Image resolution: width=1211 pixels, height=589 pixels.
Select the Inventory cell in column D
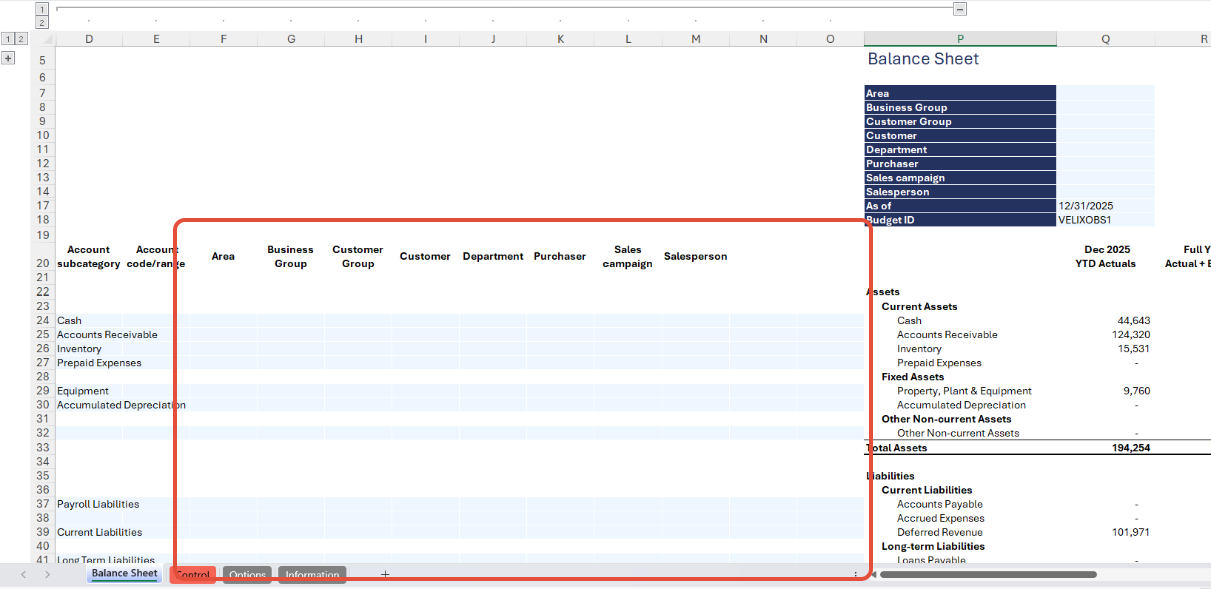(x=89, y=349)
